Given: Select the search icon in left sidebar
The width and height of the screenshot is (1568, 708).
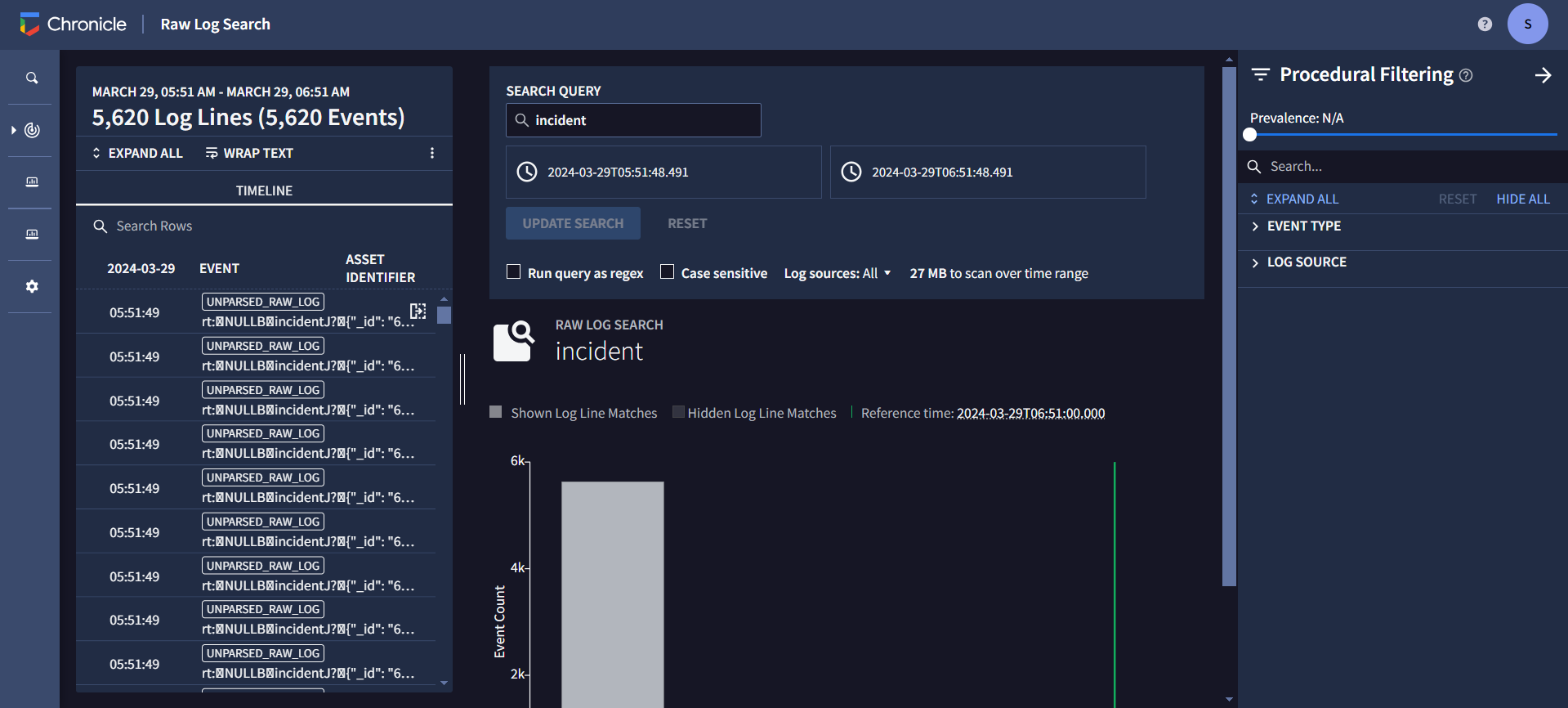Looking at the screenshot, I should pyautogui.click(x=32, y=78).
